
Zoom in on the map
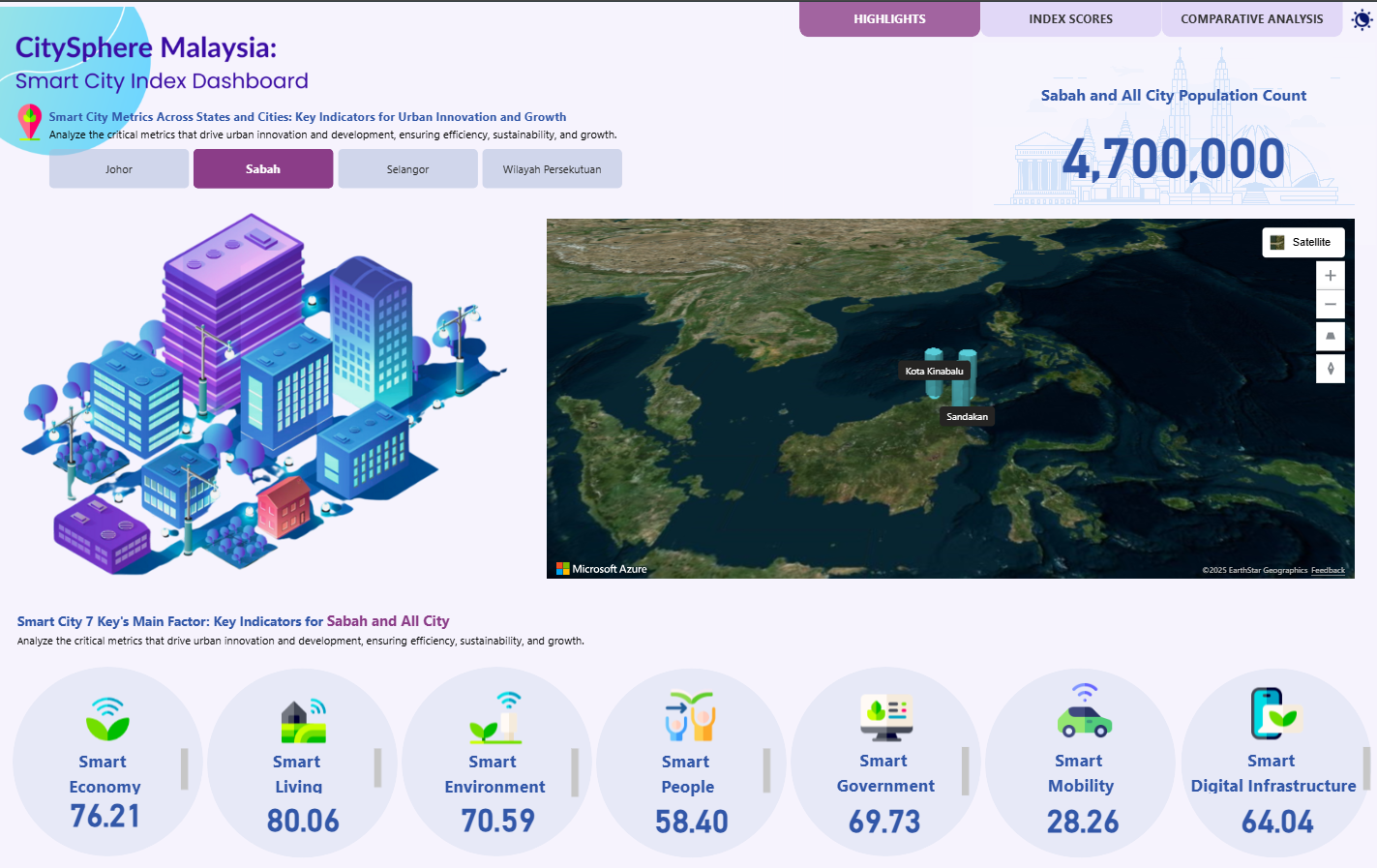coord(1331,276)
